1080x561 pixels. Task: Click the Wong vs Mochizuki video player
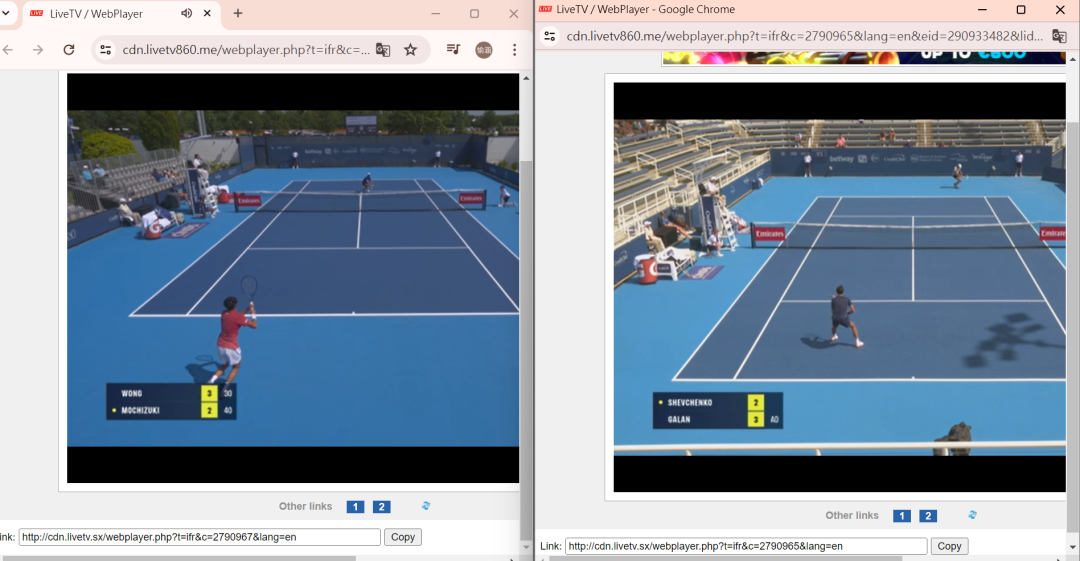click(x=293, y=278)
